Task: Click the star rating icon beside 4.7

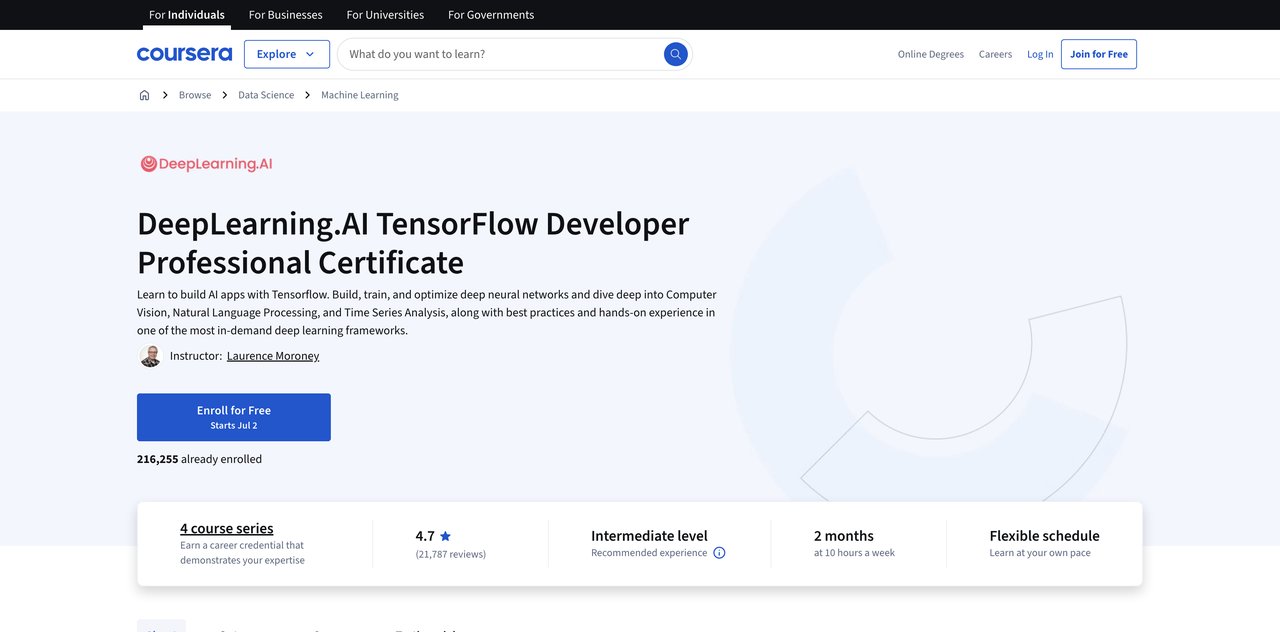Action: pos(445,536)
